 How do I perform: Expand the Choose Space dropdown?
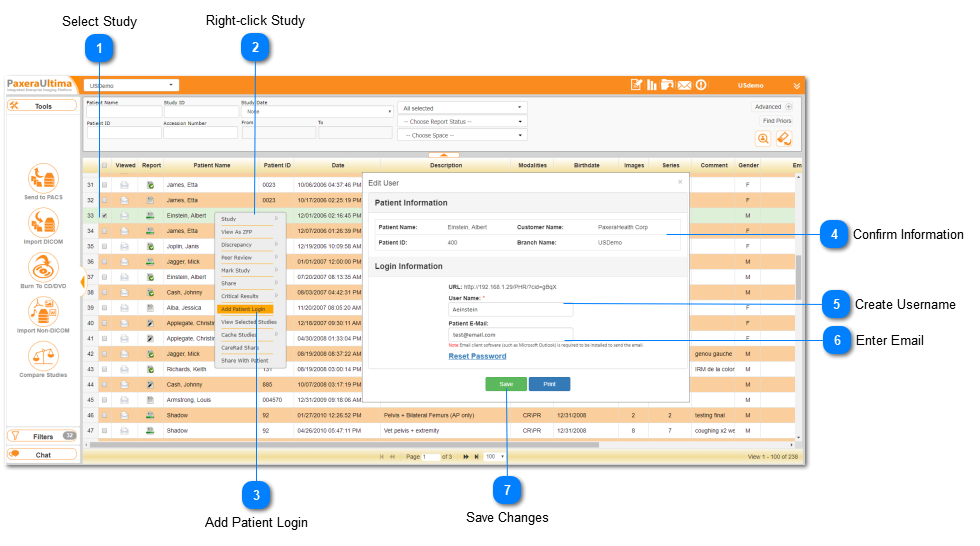click(462, 135)
